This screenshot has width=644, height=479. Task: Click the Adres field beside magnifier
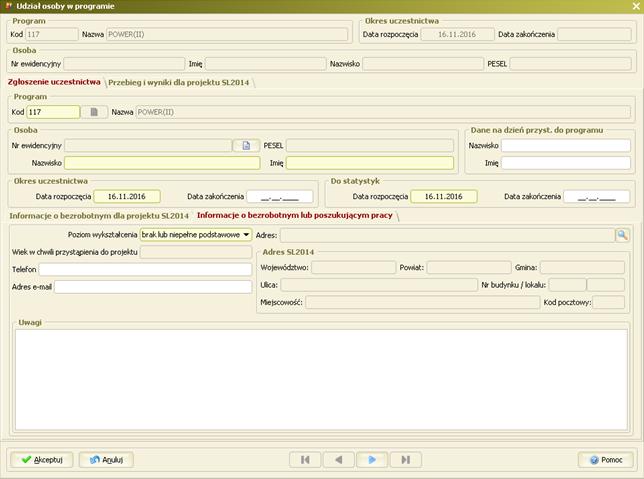447,235
